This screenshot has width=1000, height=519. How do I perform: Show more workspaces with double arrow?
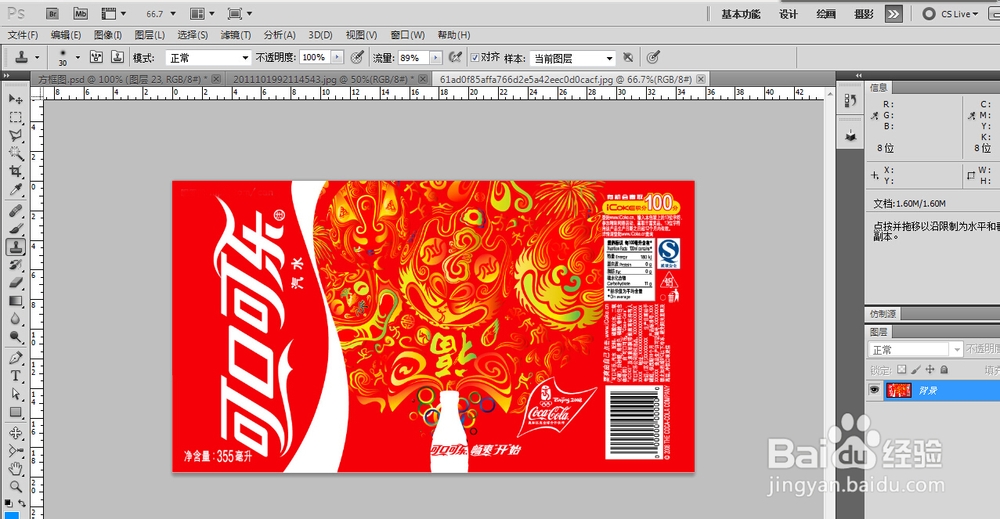(x=893, y=14)
